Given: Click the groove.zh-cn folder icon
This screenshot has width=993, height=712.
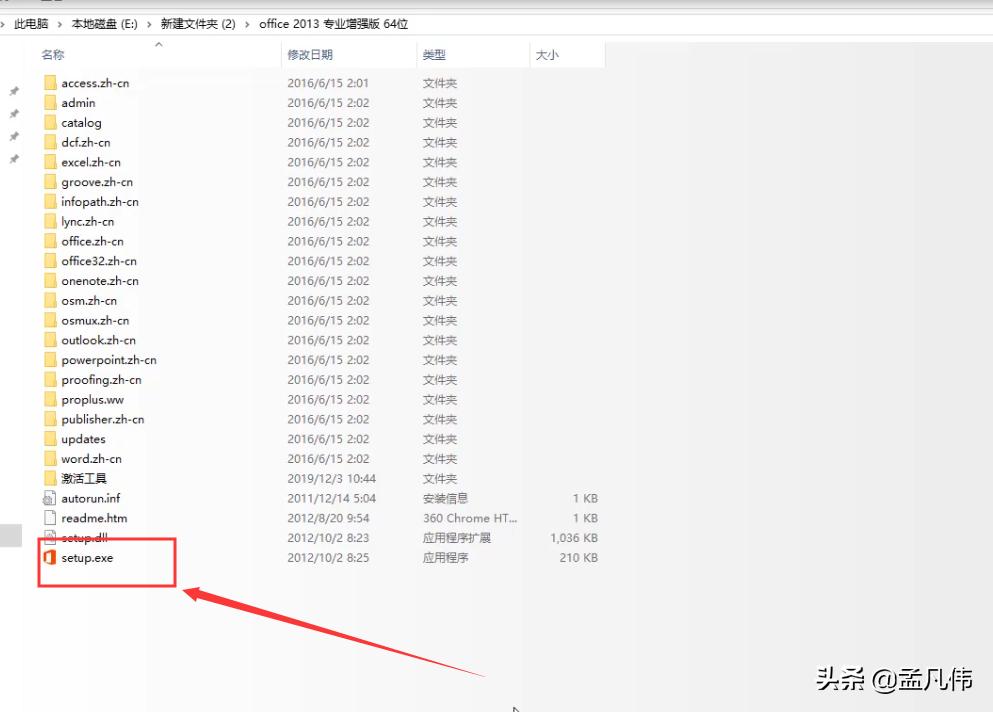Looking at the screenshot, I should (x=51, y=182).
